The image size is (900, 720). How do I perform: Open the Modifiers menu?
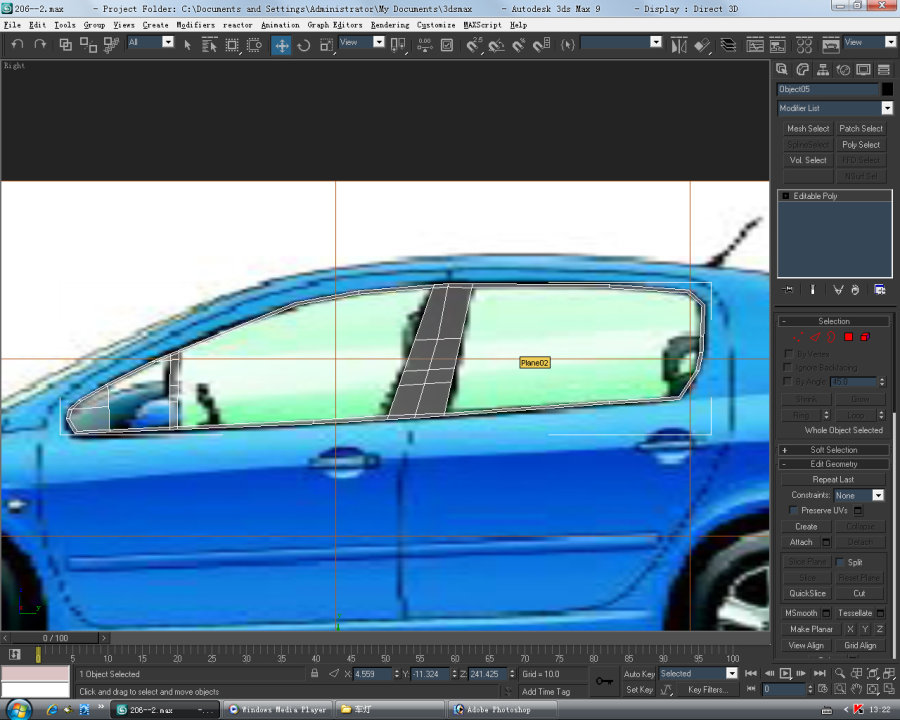[195, 25]
